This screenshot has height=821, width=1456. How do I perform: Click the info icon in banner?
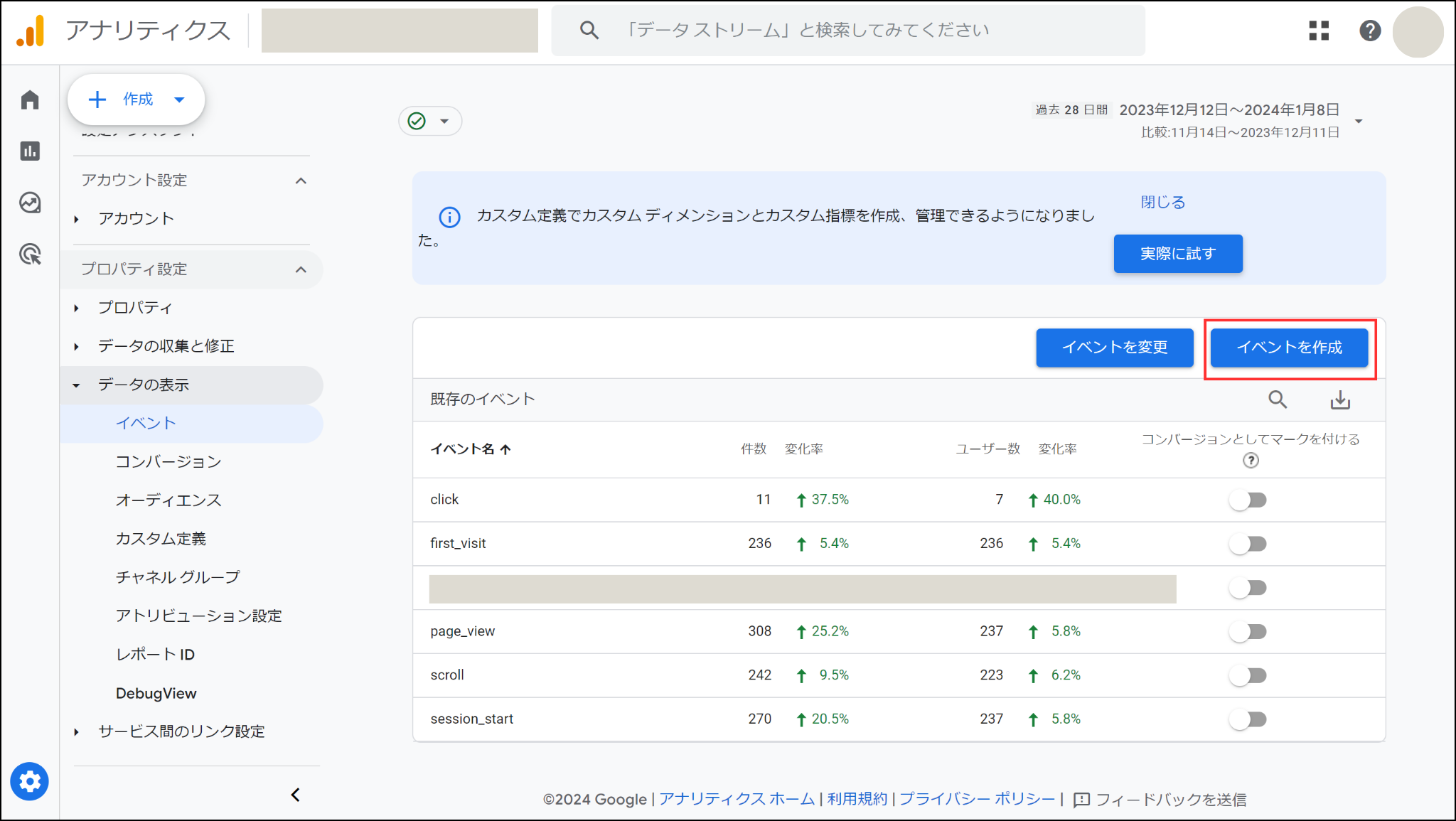[449, 216]
